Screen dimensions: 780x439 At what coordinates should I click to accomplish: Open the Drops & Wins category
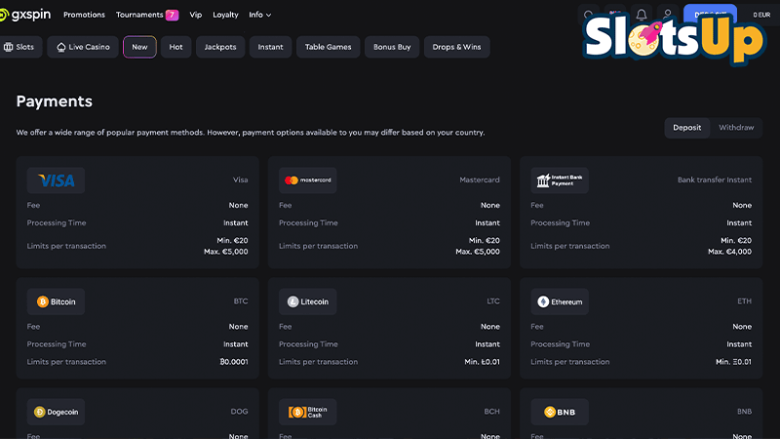click(x=456, y=47)
